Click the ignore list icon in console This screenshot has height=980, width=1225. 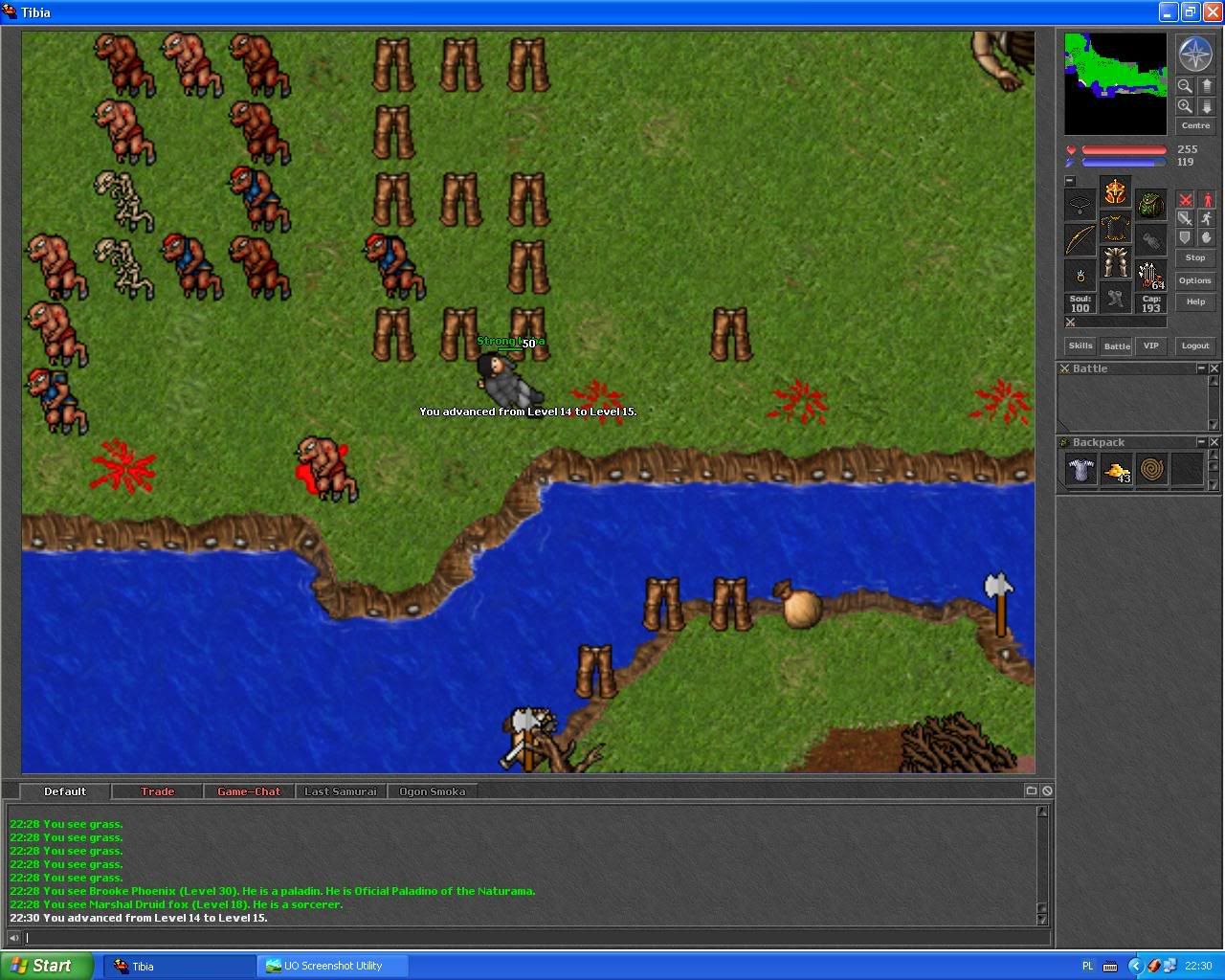pos(1047,791)
